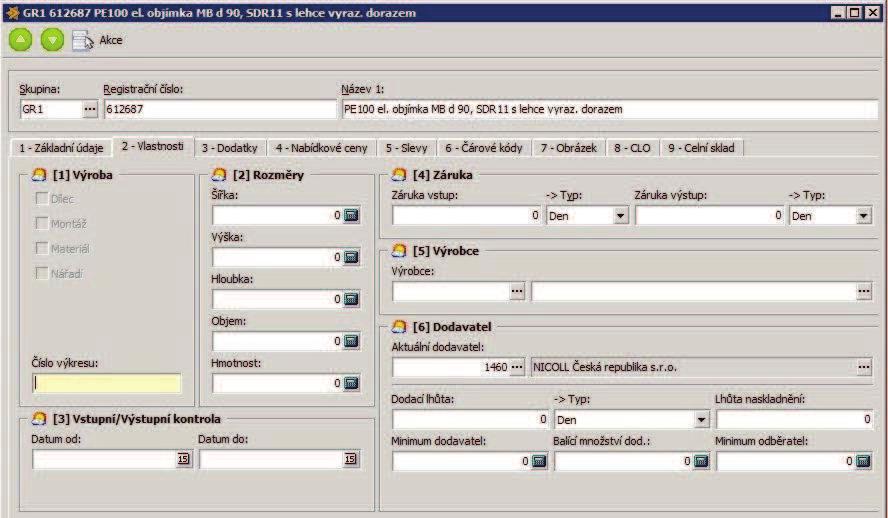This screenshot has width=888, height=518.
Task: Click the Šířka value field
Action: tap(278, 215)
